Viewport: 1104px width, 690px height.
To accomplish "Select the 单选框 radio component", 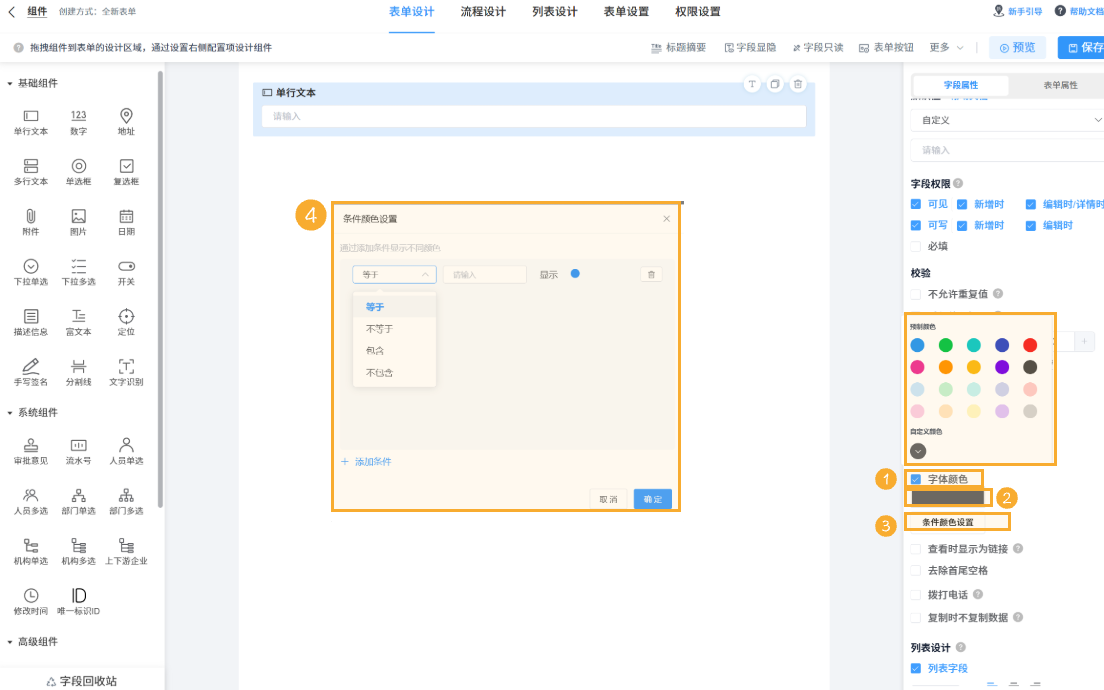I will [x=79, y=172].
